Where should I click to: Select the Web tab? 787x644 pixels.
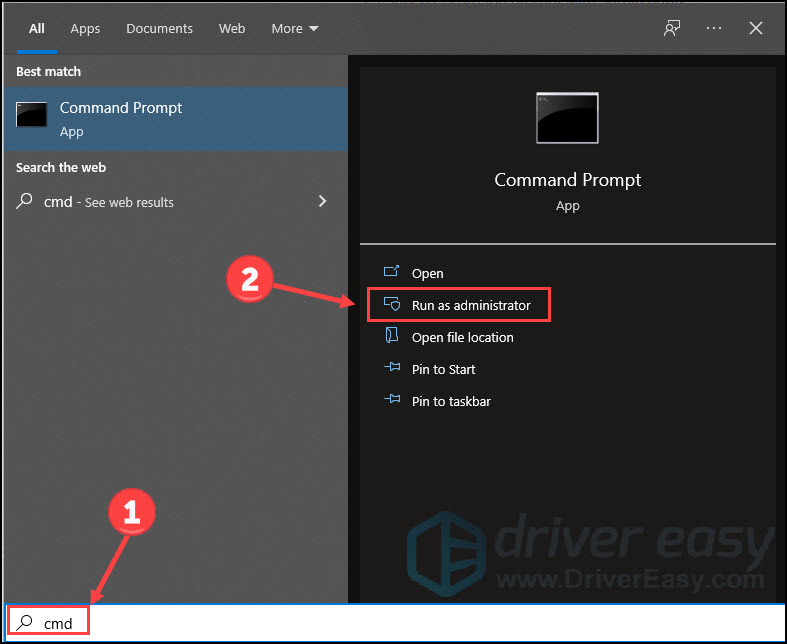232,29
